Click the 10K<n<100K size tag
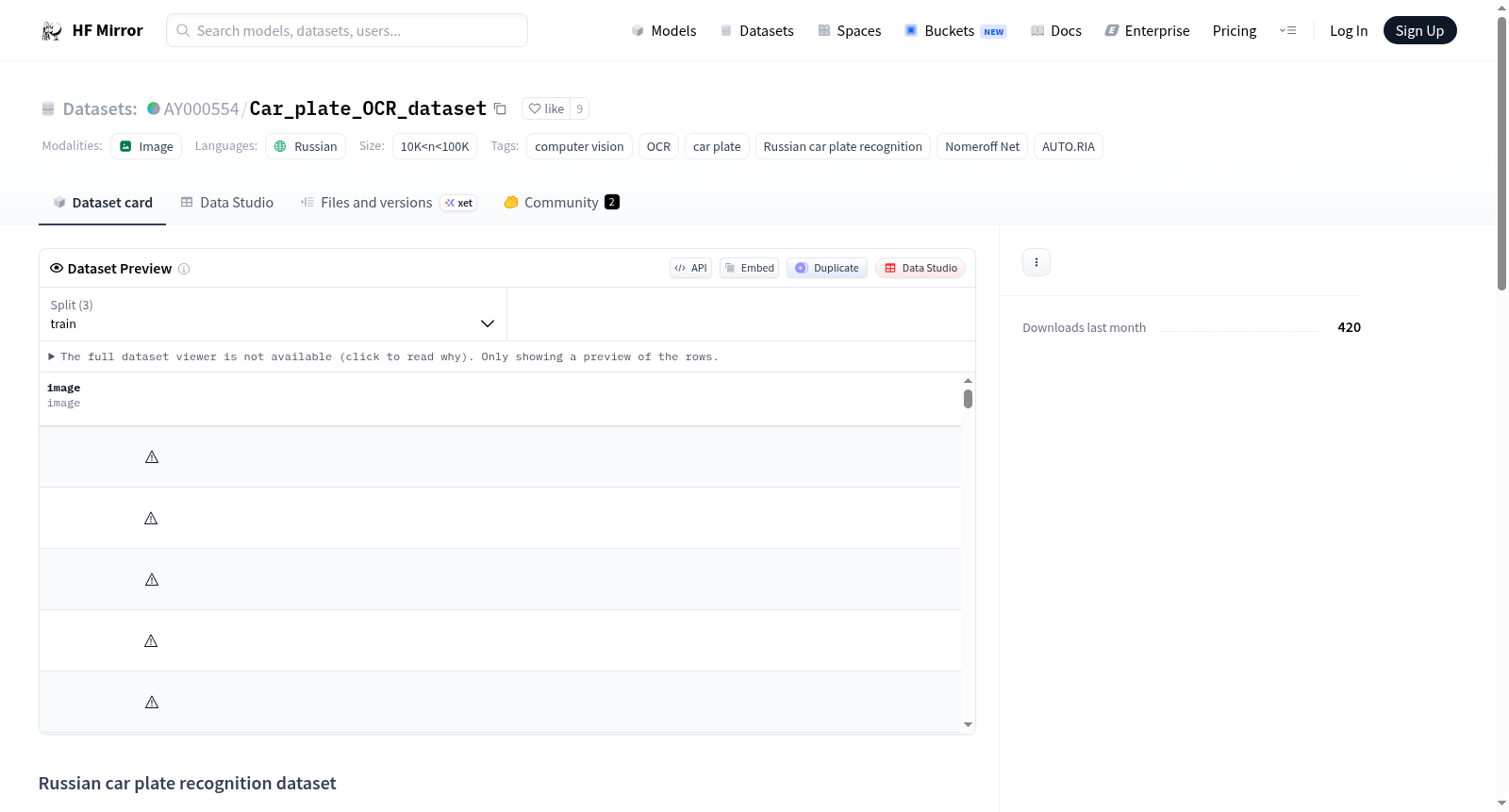The image size is (1509, 812). 435,146
